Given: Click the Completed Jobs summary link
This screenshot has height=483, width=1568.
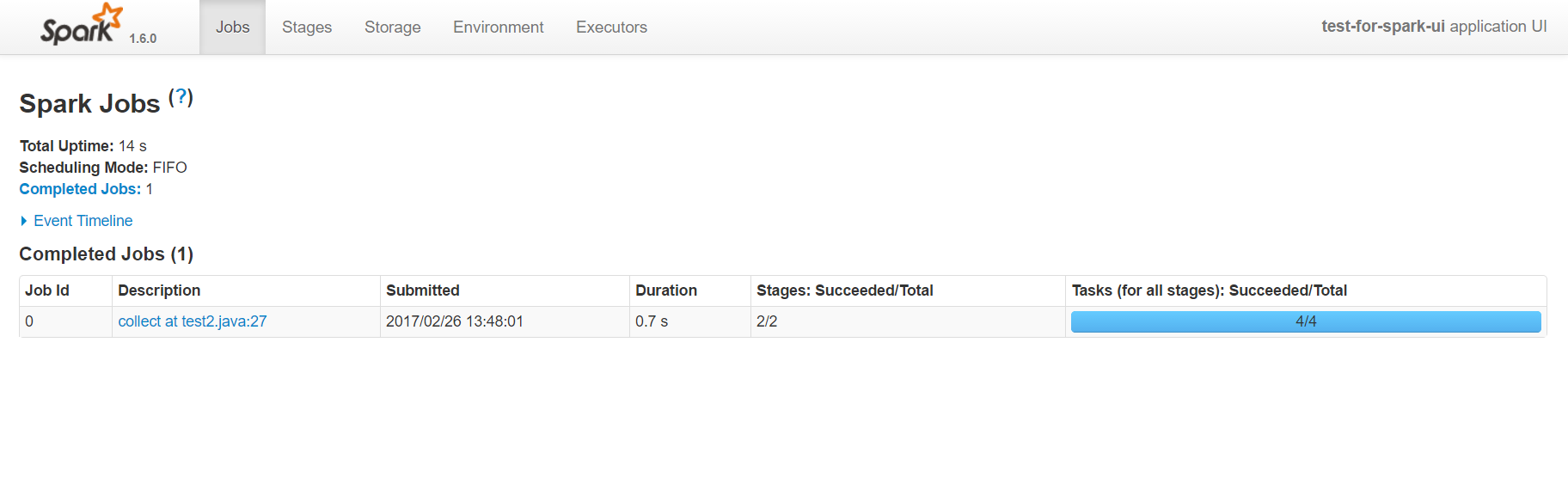Looking at the screenshot, I should (x=80, y=189).
